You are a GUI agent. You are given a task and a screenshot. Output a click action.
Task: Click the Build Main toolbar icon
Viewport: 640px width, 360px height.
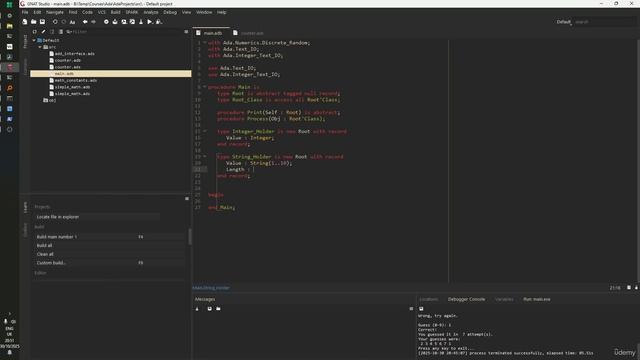pos(124,22)
